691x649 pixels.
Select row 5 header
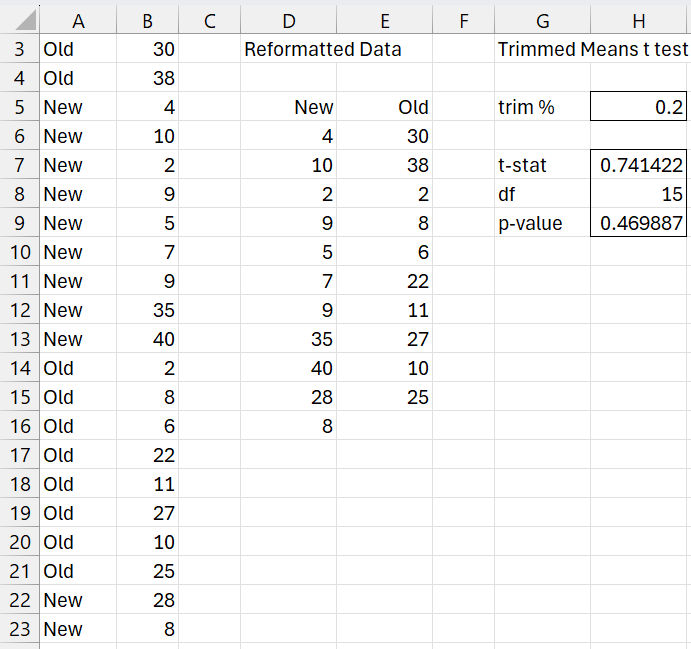click(20, 107)
